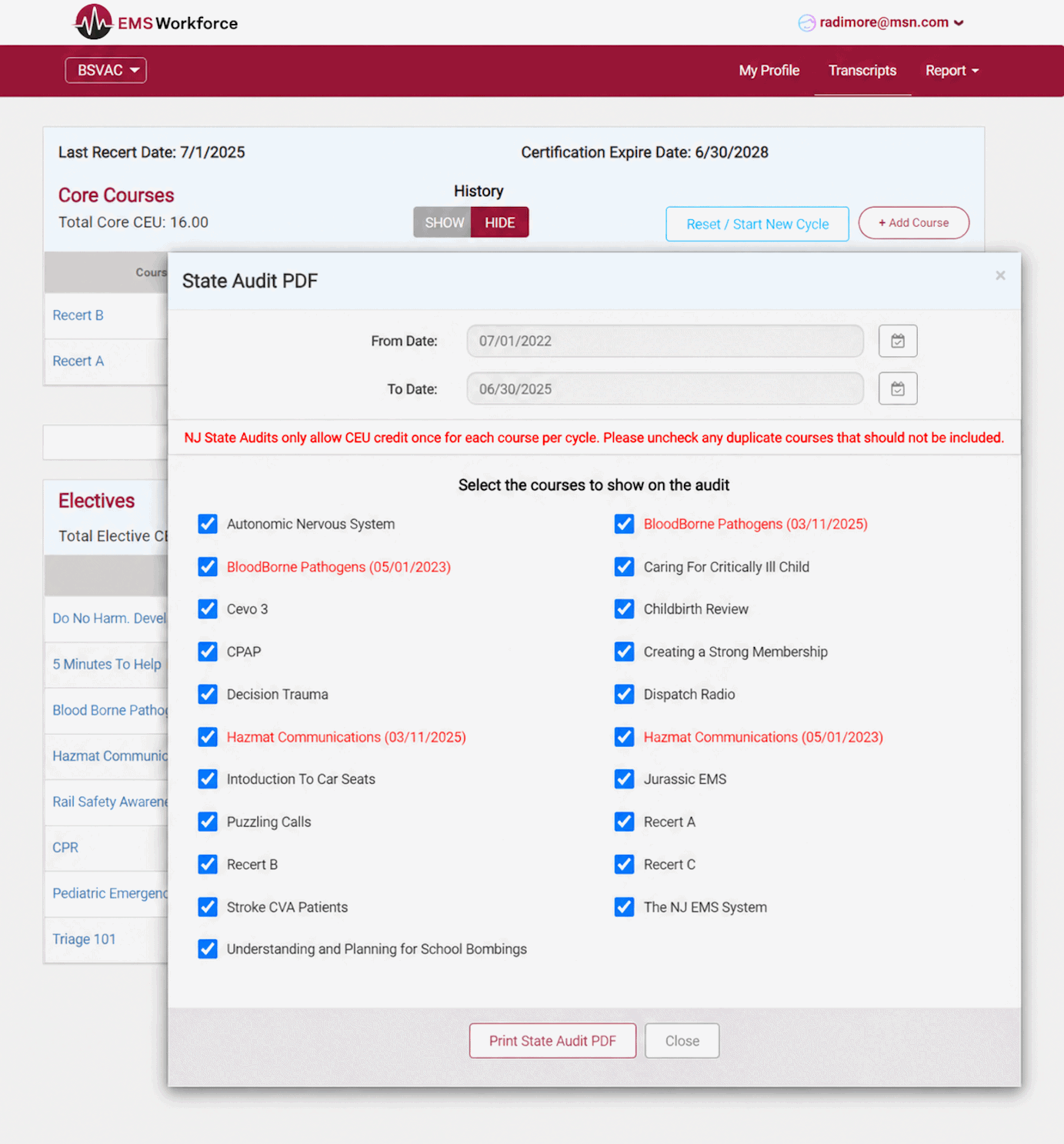The image size is (1064, 1144).
Task: Uncheck the Cevo 3 course
Action: pyautogui.click(x=208, y=609)
